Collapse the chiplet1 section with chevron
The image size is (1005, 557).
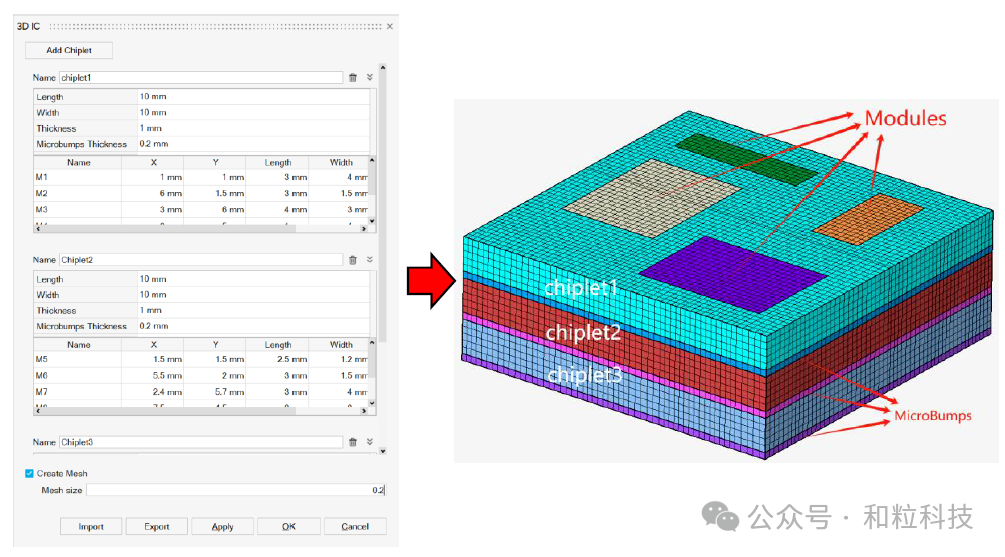[x=370, y=77]
